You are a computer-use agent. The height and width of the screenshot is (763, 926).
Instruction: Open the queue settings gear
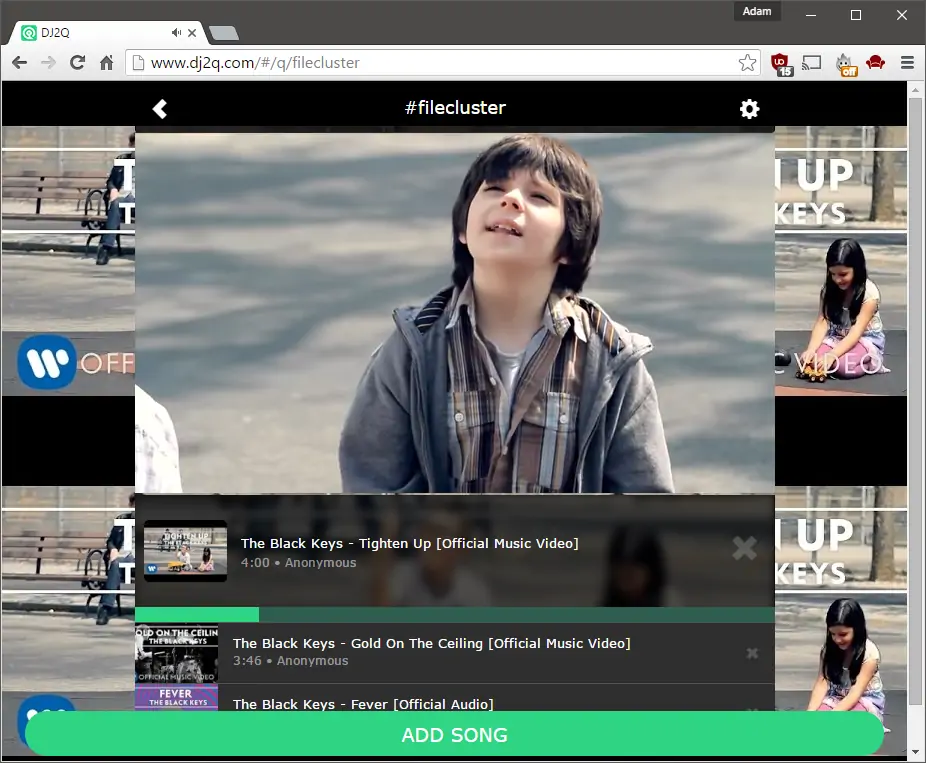pos(749,109)
